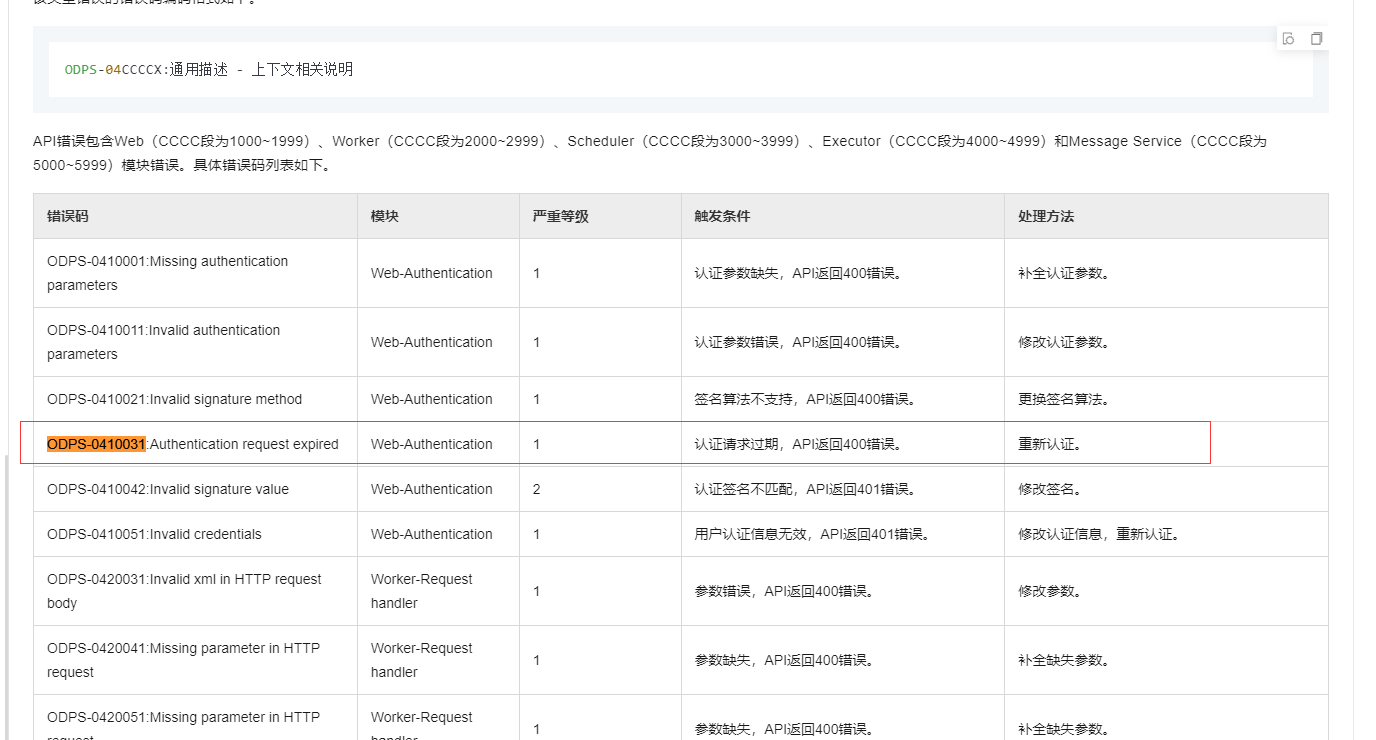Click Web-Authentication in the ODPS-0410051 row
Screen dimensions: 1376x740
point(432,534)
